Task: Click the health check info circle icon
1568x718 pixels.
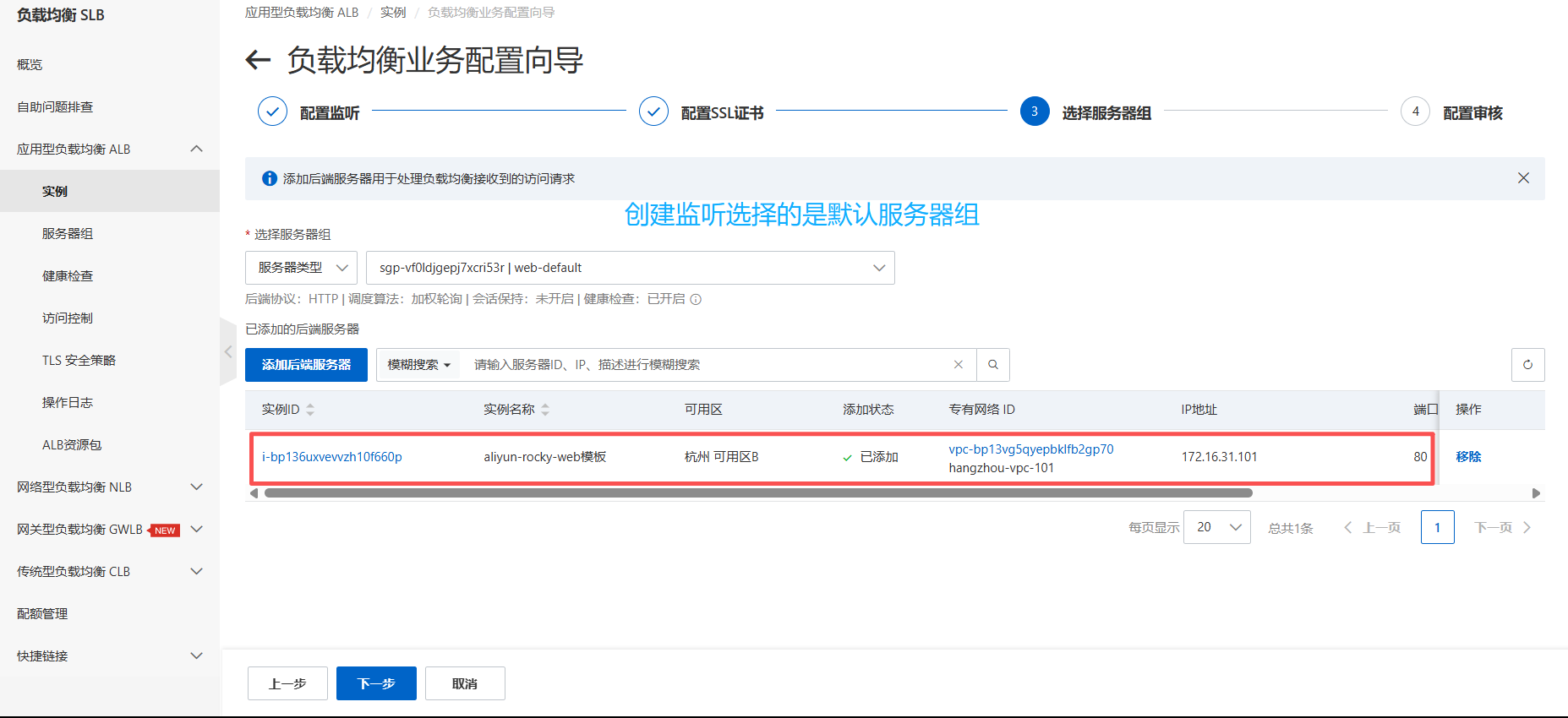Action: tap(696, 299)
